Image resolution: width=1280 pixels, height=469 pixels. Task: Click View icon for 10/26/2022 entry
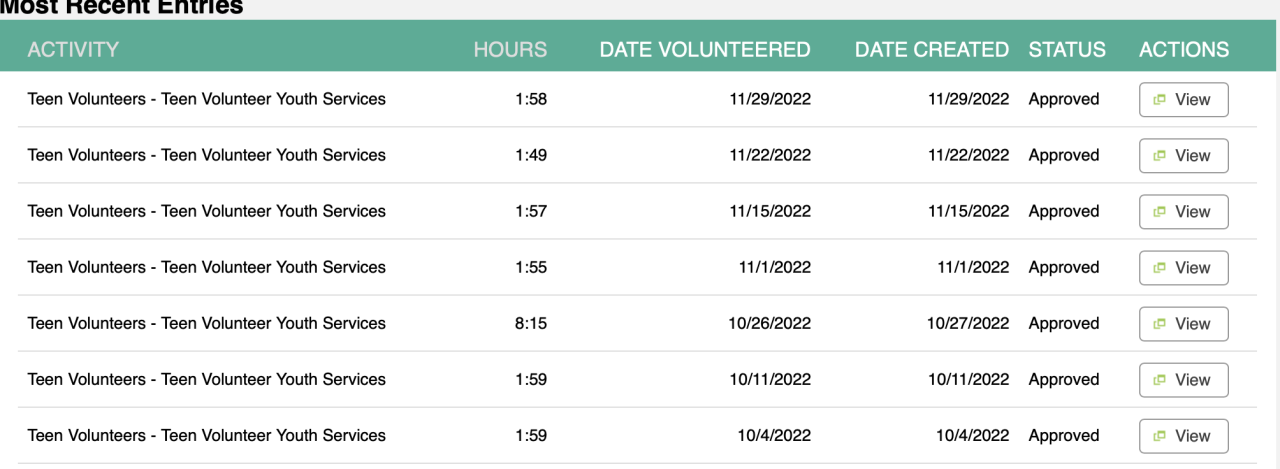pyautogui.click(x=1160, y=324)
